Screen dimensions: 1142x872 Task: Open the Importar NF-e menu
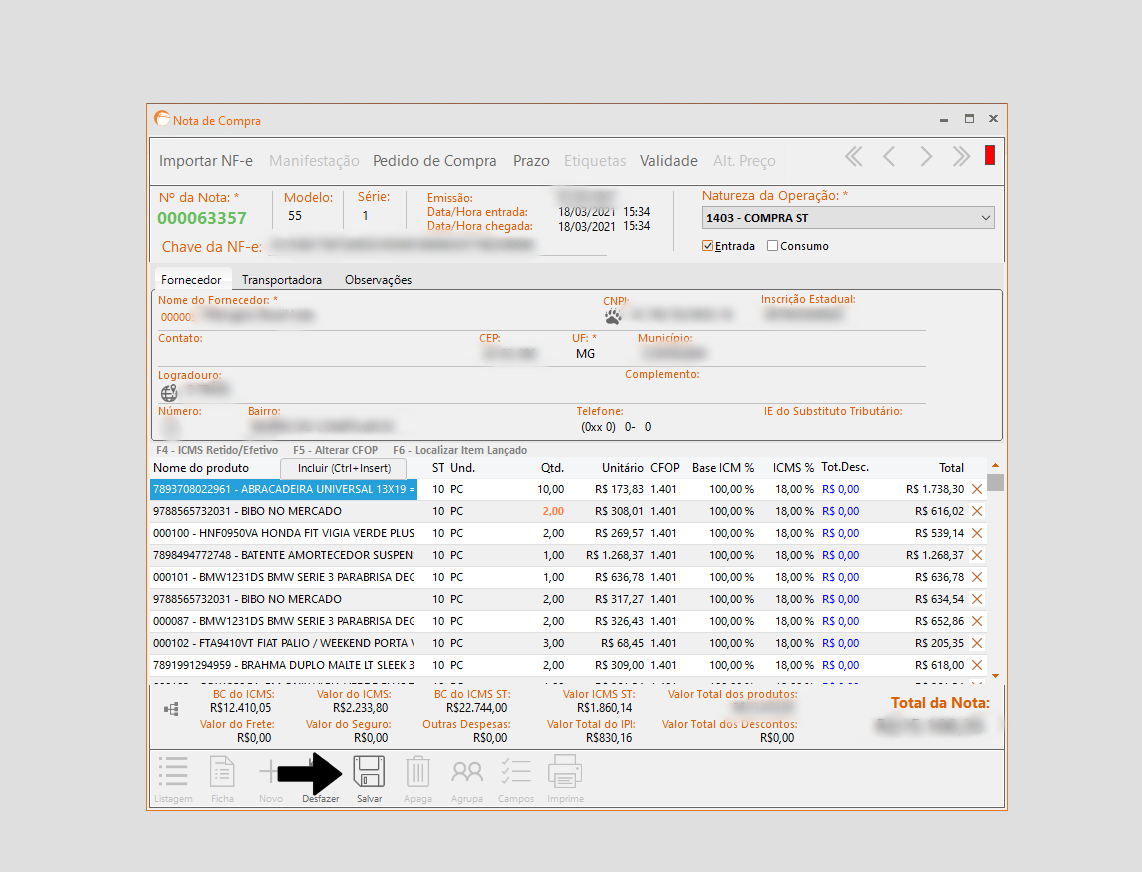click(x=206, y=161)
